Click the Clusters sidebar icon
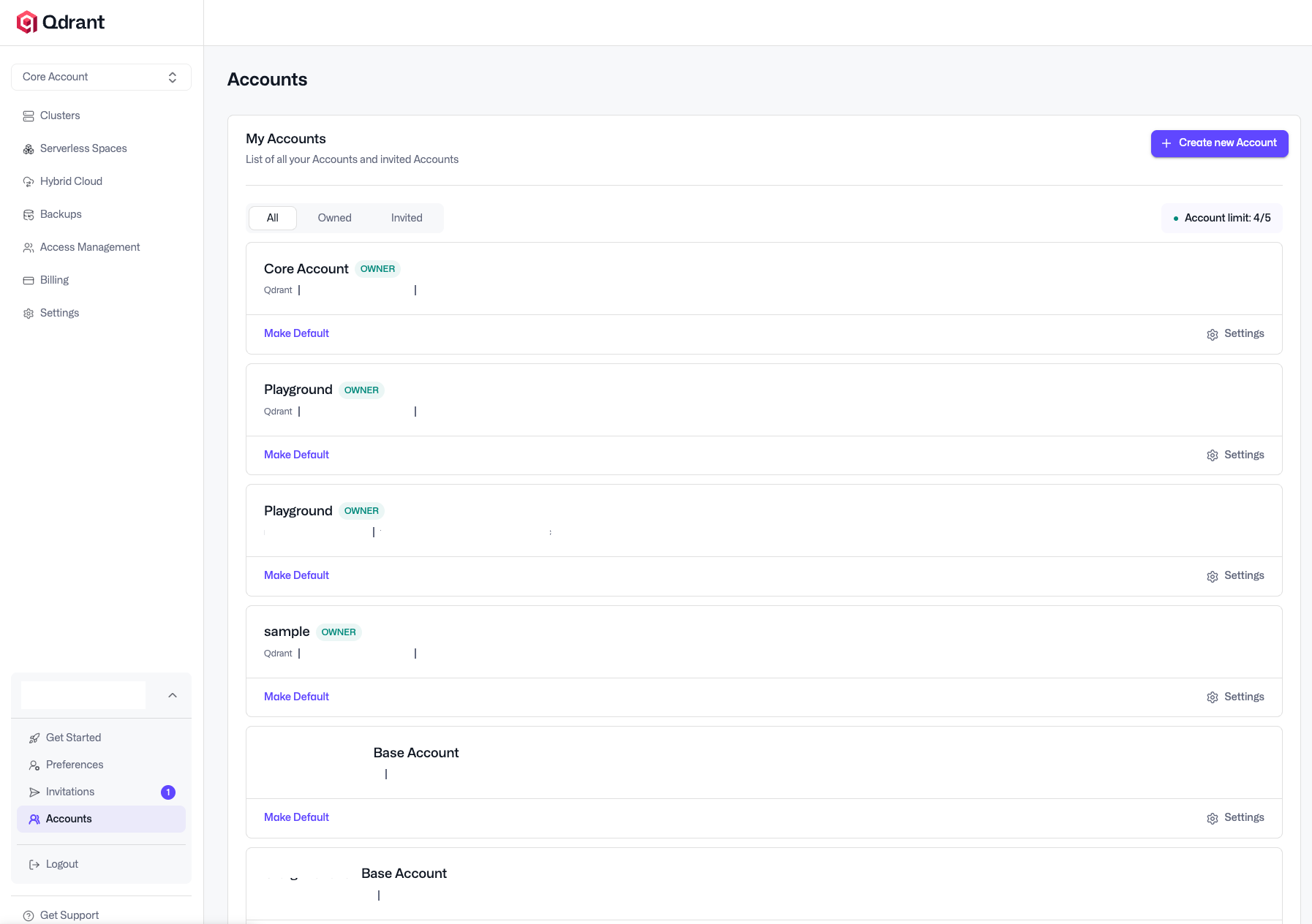The width and height of the screenshot is (1312, 924). (29, 116)
